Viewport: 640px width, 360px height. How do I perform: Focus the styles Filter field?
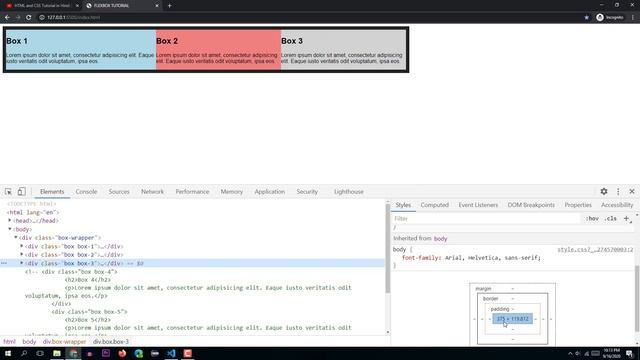[486, 219]
